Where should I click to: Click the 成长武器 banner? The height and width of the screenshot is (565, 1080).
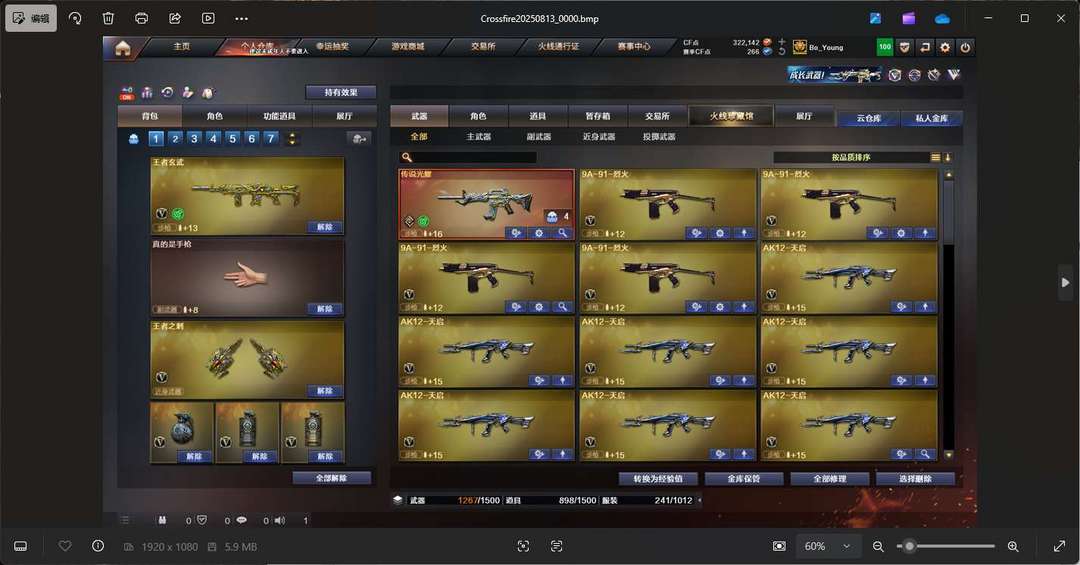point(834,75)
